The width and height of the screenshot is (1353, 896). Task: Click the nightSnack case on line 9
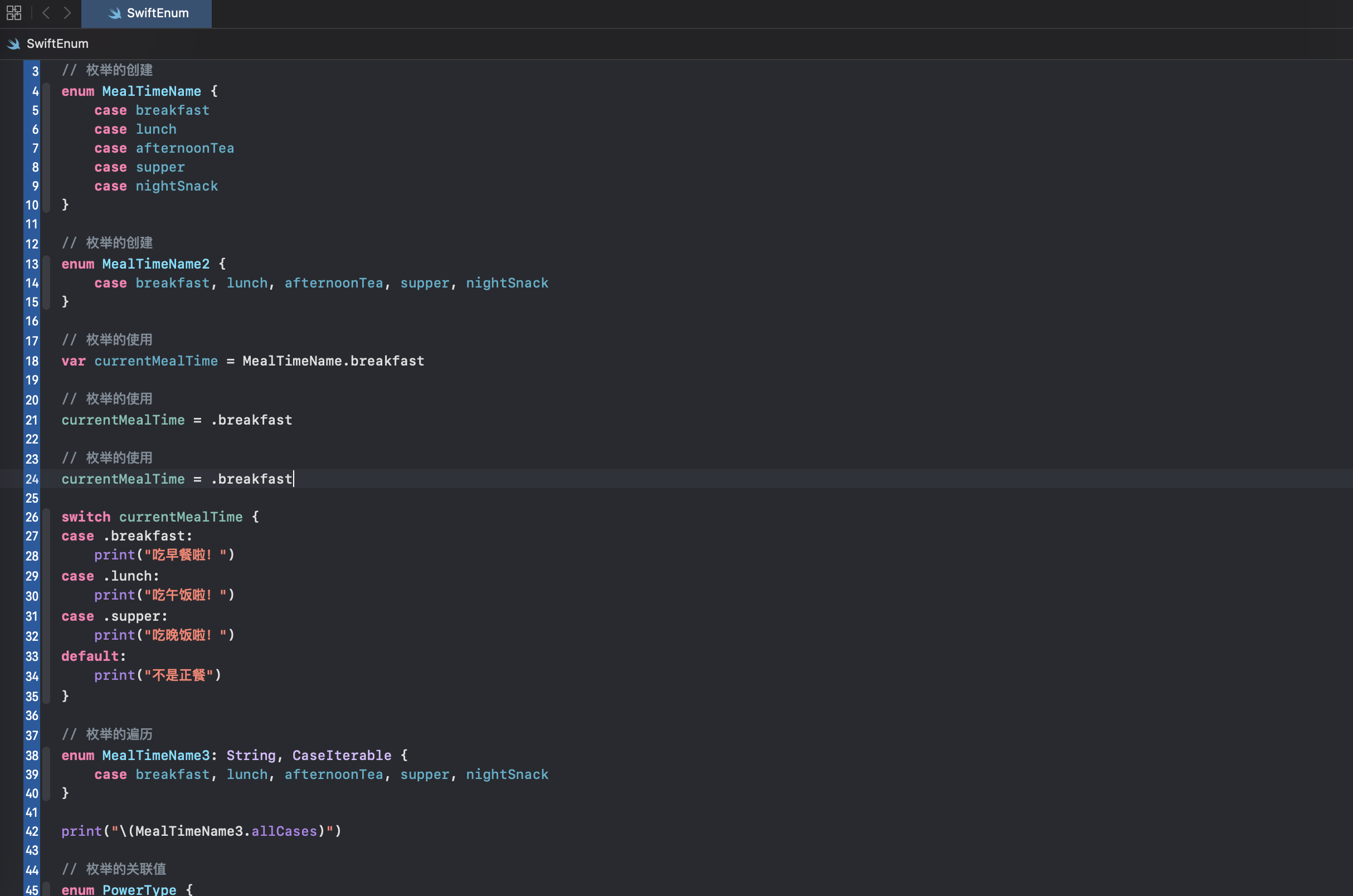pyautogui.click(x=177, y=186)
